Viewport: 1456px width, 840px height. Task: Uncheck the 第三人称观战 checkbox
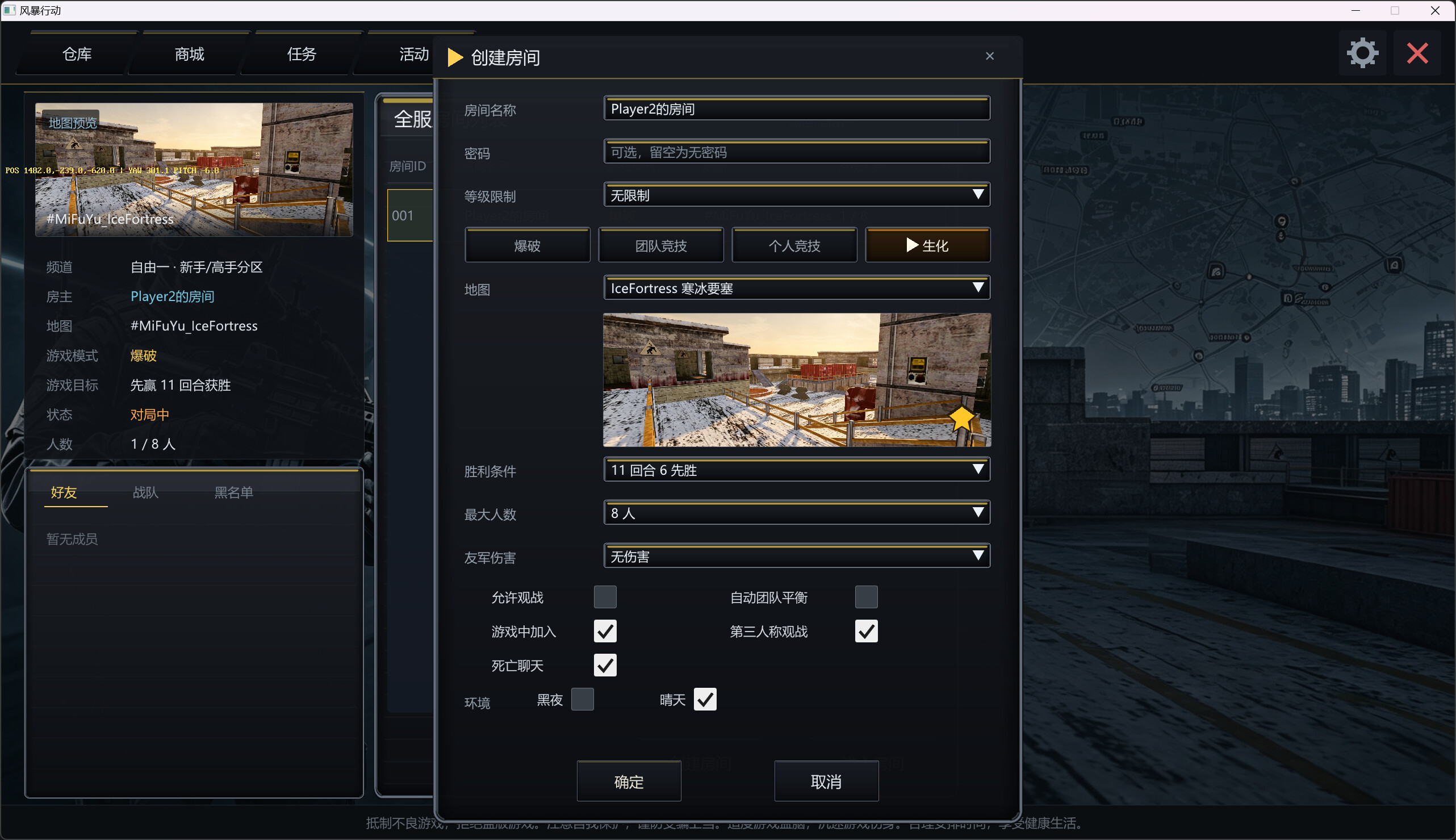866,630
